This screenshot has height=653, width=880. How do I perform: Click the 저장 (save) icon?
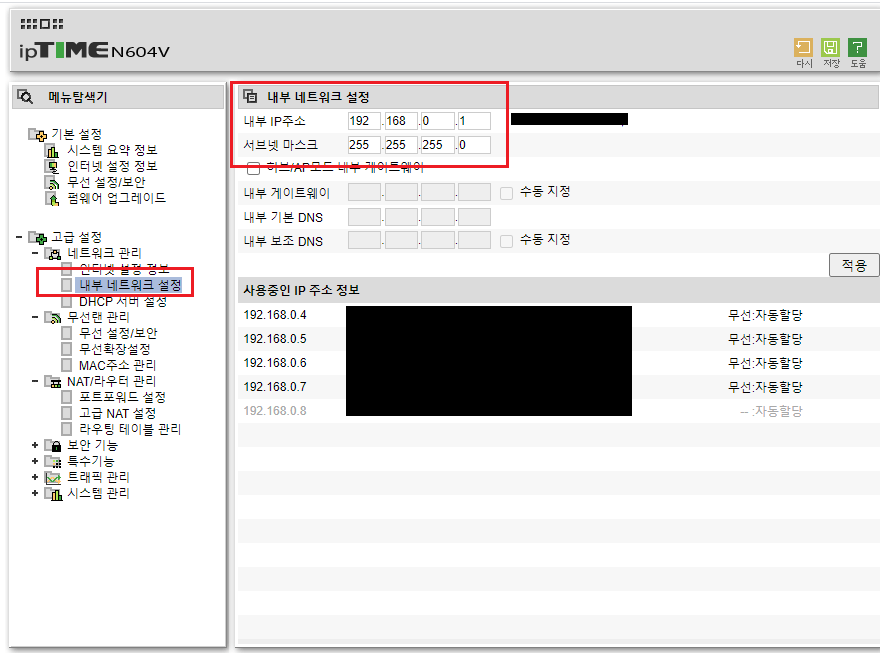(x=830, y=47)
